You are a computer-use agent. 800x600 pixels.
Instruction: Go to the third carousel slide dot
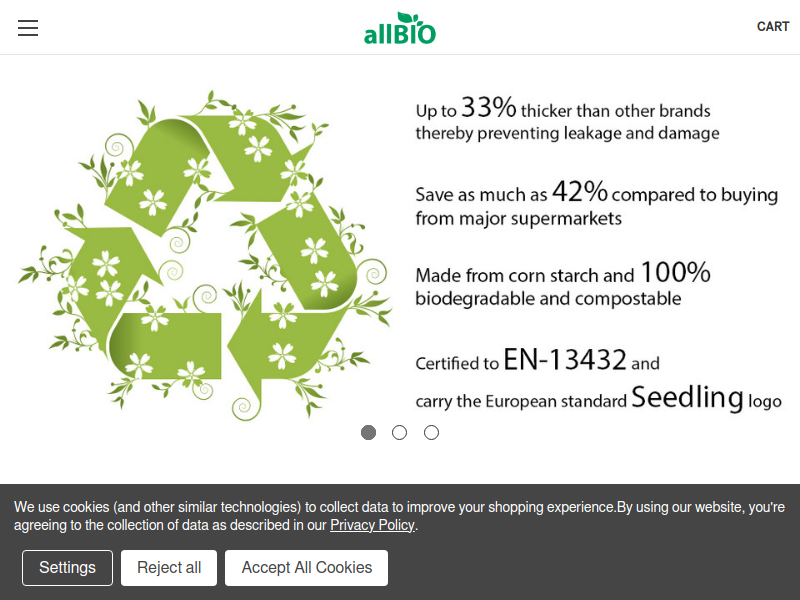point(431,433)
